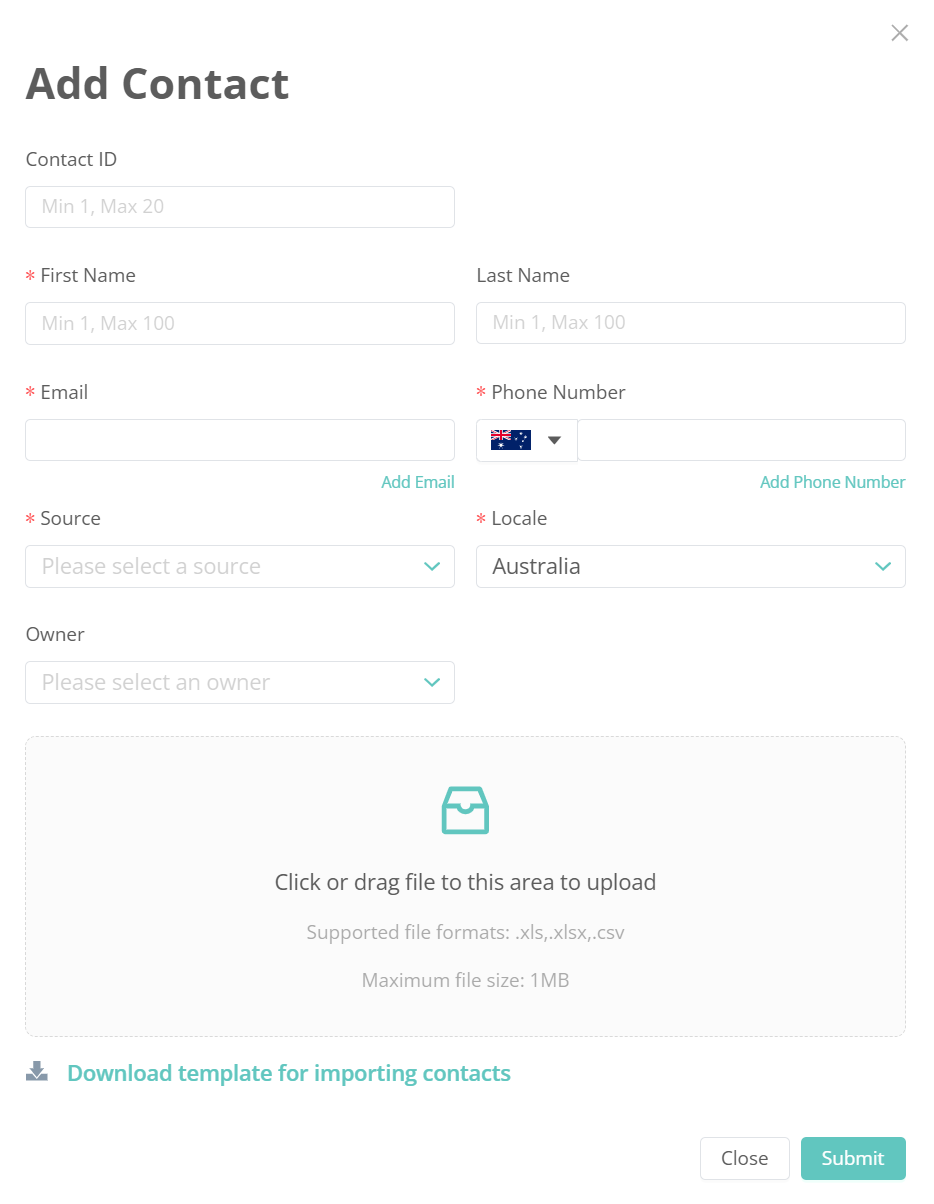Select the Last Name text box
This screenshot has height=1204, width=934.
[x=690, y=323]
